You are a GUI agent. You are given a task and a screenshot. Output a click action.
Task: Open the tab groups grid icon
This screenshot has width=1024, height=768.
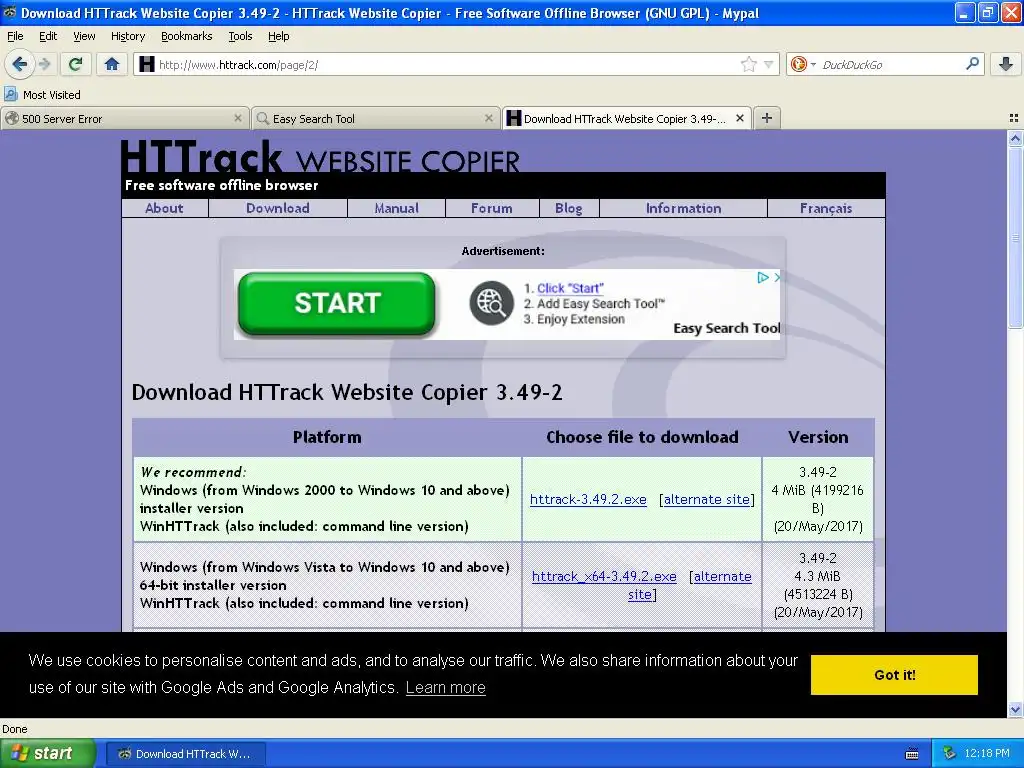(1014, 118)
